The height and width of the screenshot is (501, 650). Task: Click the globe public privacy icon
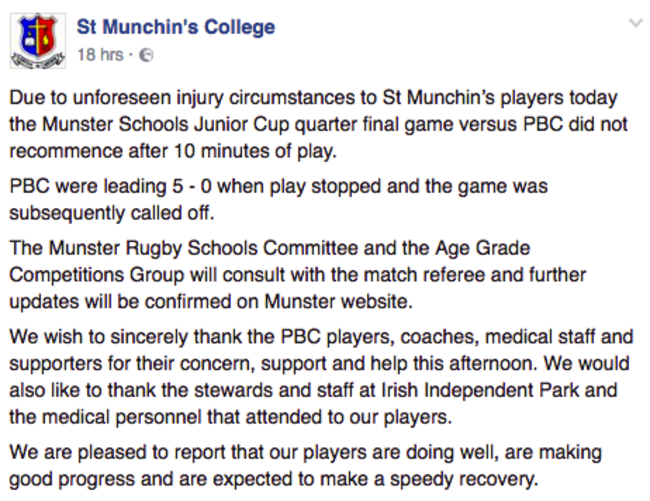point(146,55)
